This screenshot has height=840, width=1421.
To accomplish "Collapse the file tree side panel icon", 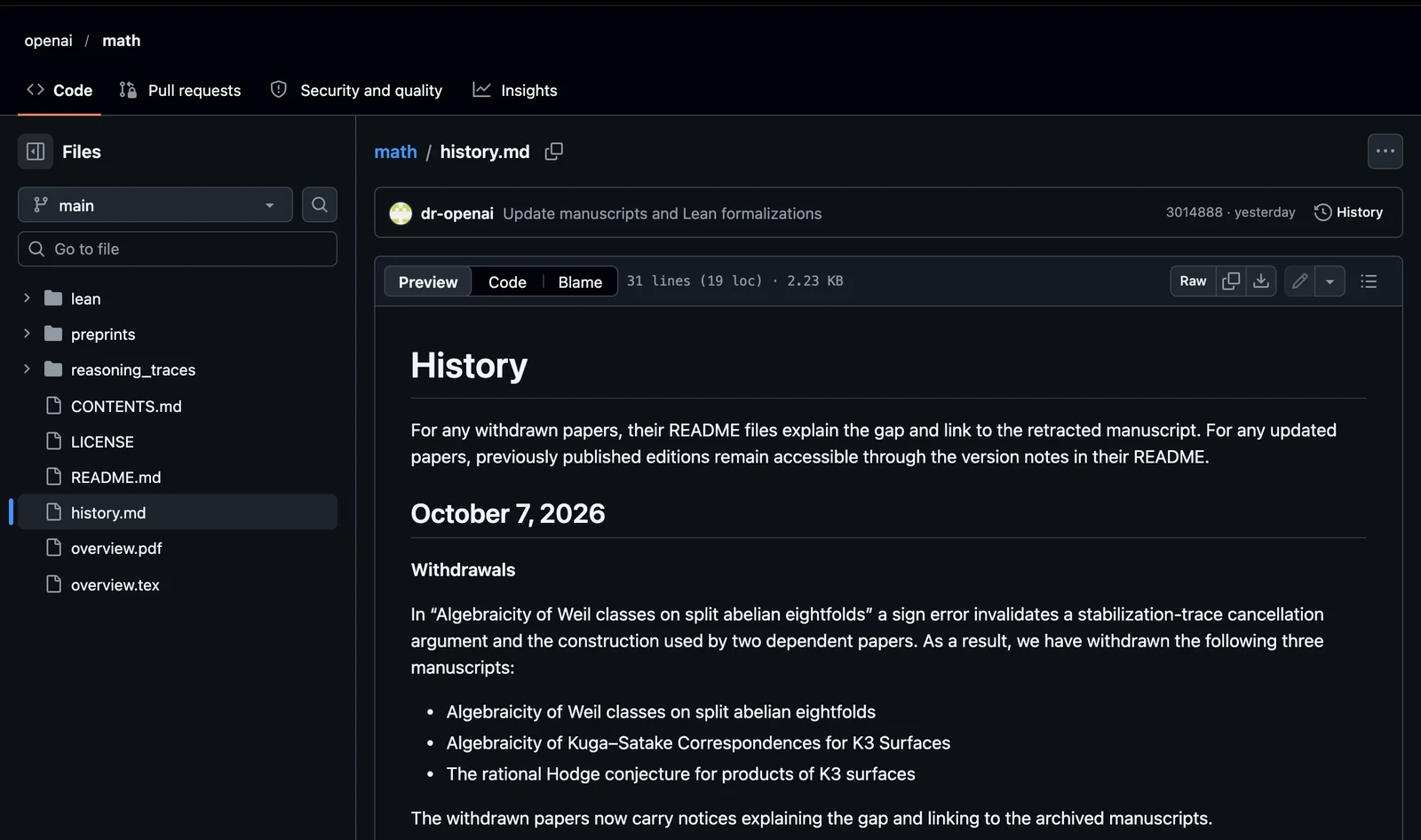I will pyautogui.click(x=36, y=152).
